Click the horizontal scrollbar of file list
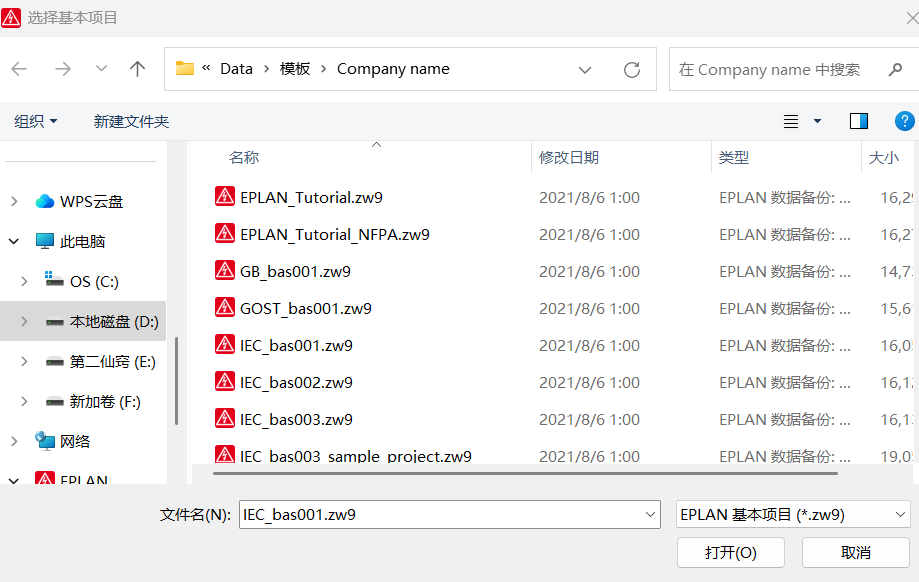 (525, 473)
